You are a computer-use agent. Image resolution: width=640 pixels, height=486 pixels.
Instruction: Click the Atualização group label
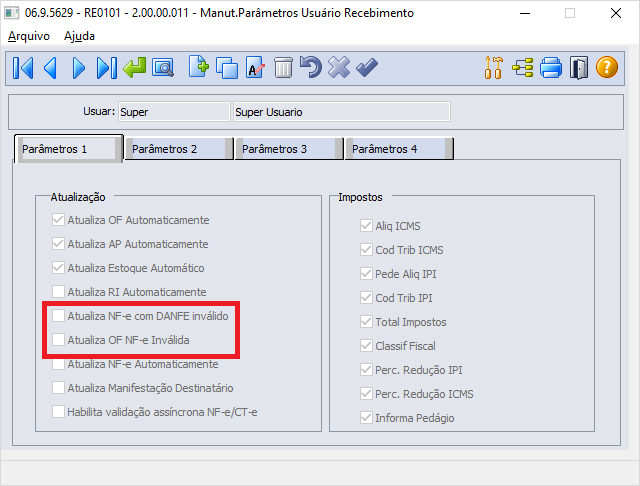[78, 197]
